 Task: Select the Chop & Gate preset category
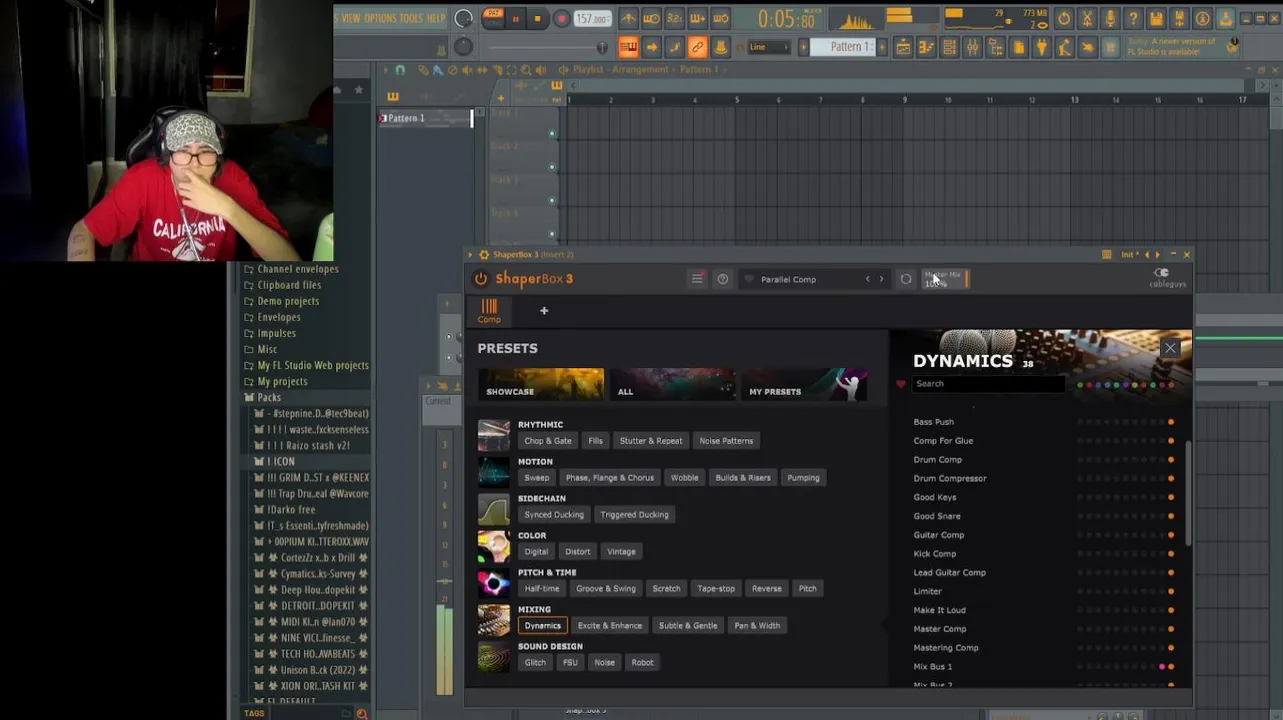(548, 441)
